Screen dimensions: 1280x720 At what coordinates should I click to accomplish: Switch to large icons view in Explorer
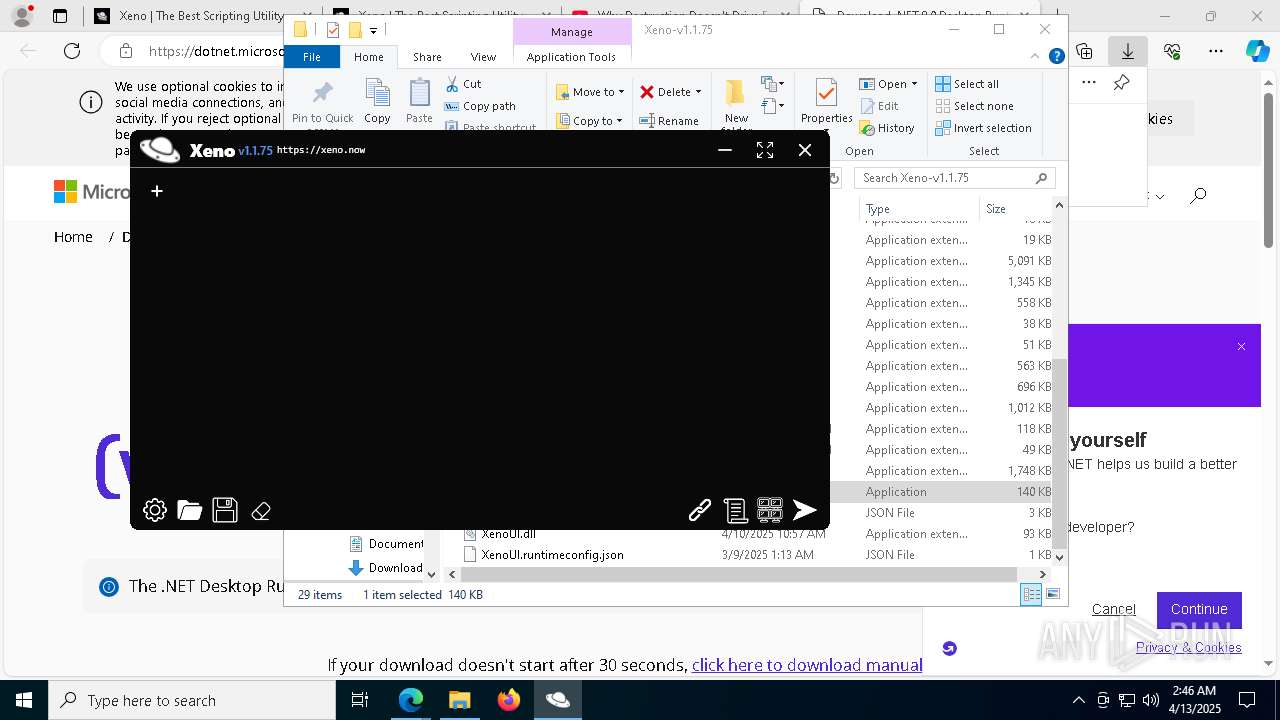pyautogui.click(x=1053, y=595)
